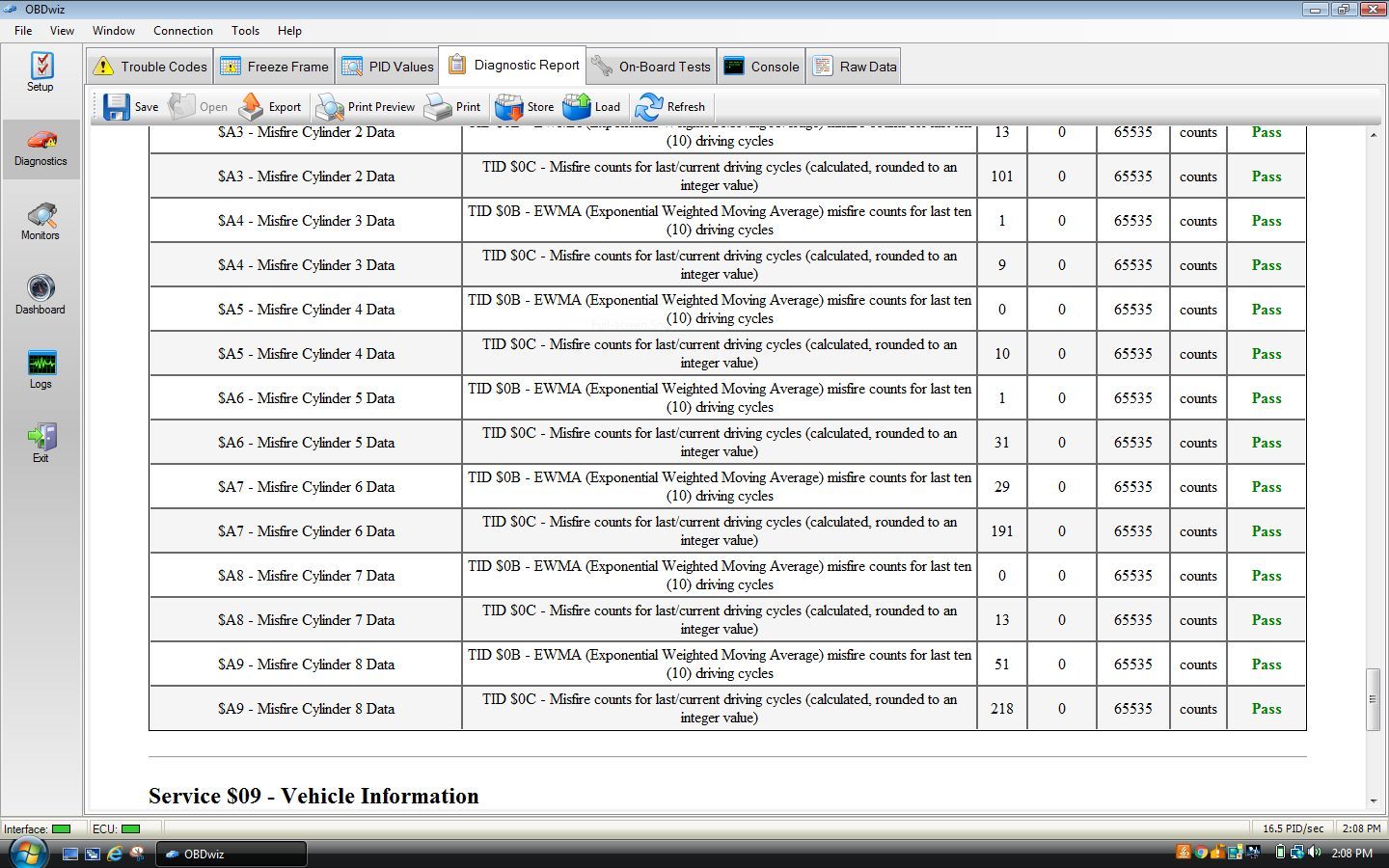
Task: Select the Diagnostics sidebar icon
Action: click(x=41, y=148)
